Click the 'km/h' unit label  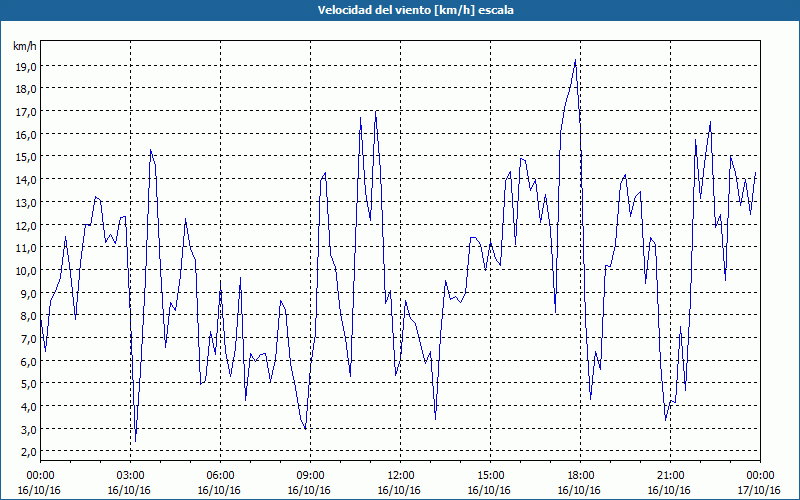tap(25, 47)
